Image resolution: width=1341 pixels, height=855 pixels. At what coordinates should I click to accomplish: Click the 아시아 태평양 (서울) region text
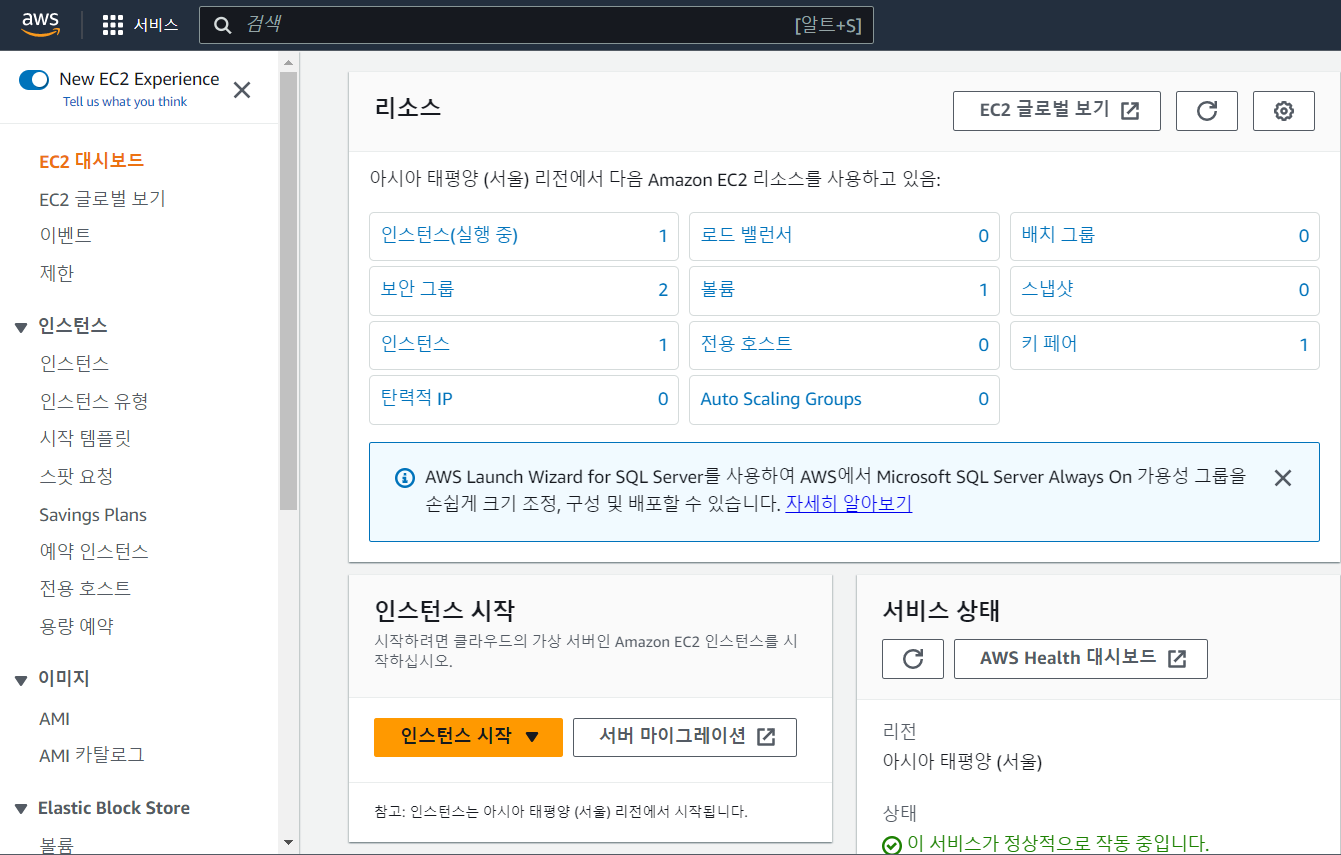click(962, 762)
